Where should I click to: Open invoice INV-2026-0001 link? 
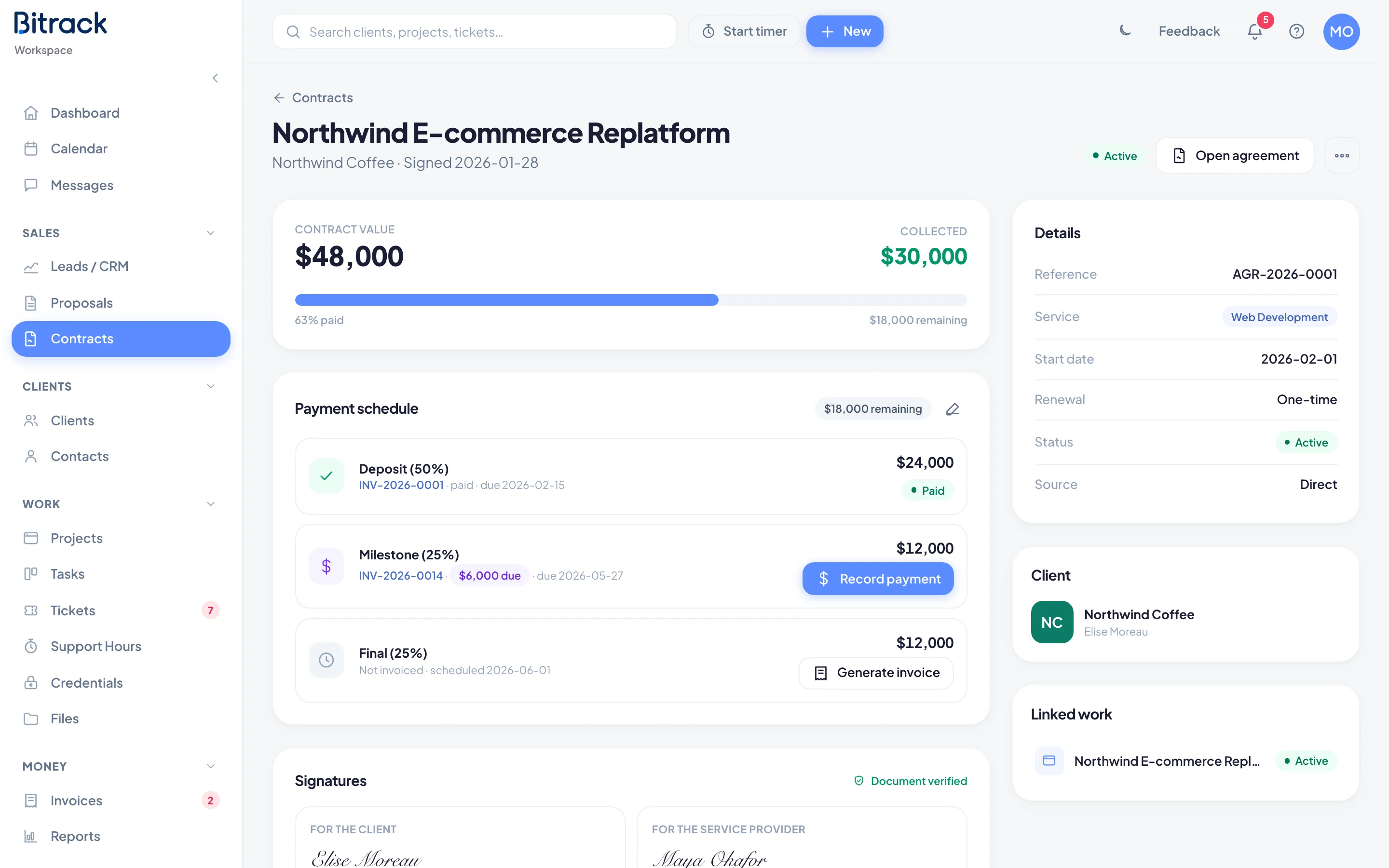(401, 485)
